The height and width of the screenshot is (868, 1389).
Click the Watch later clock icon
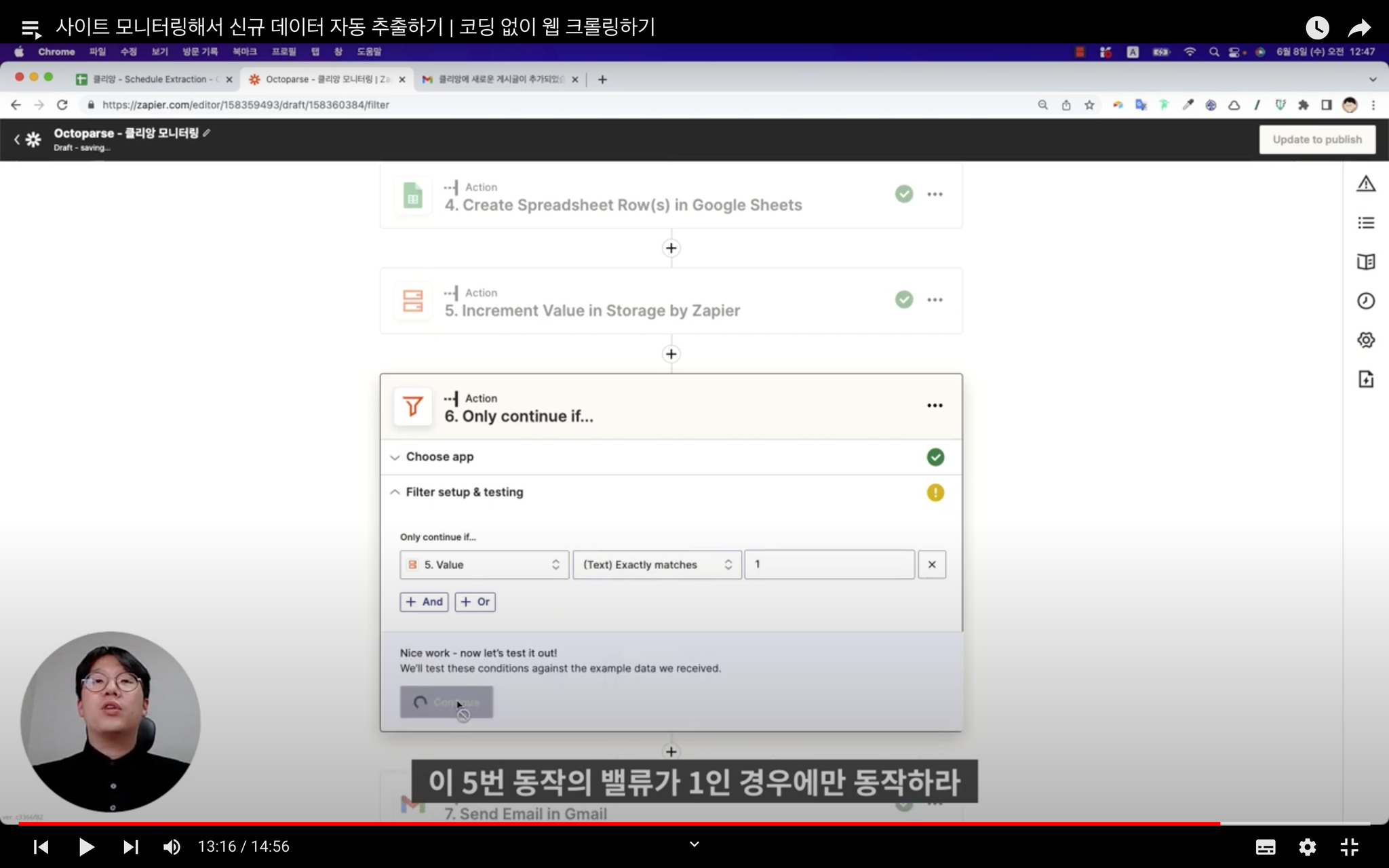1317,28
